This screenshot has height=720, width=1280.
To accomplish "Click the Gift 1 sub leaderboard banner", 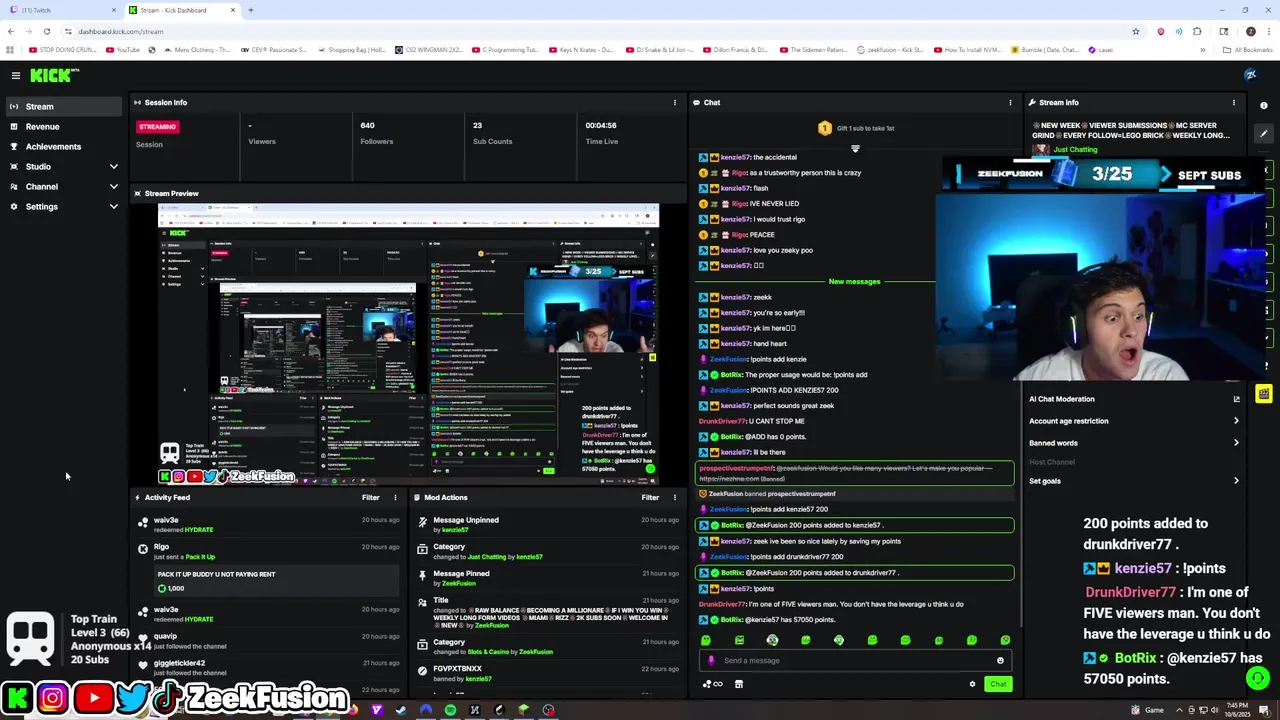I will pyautogui.click(x=855, y=128).
